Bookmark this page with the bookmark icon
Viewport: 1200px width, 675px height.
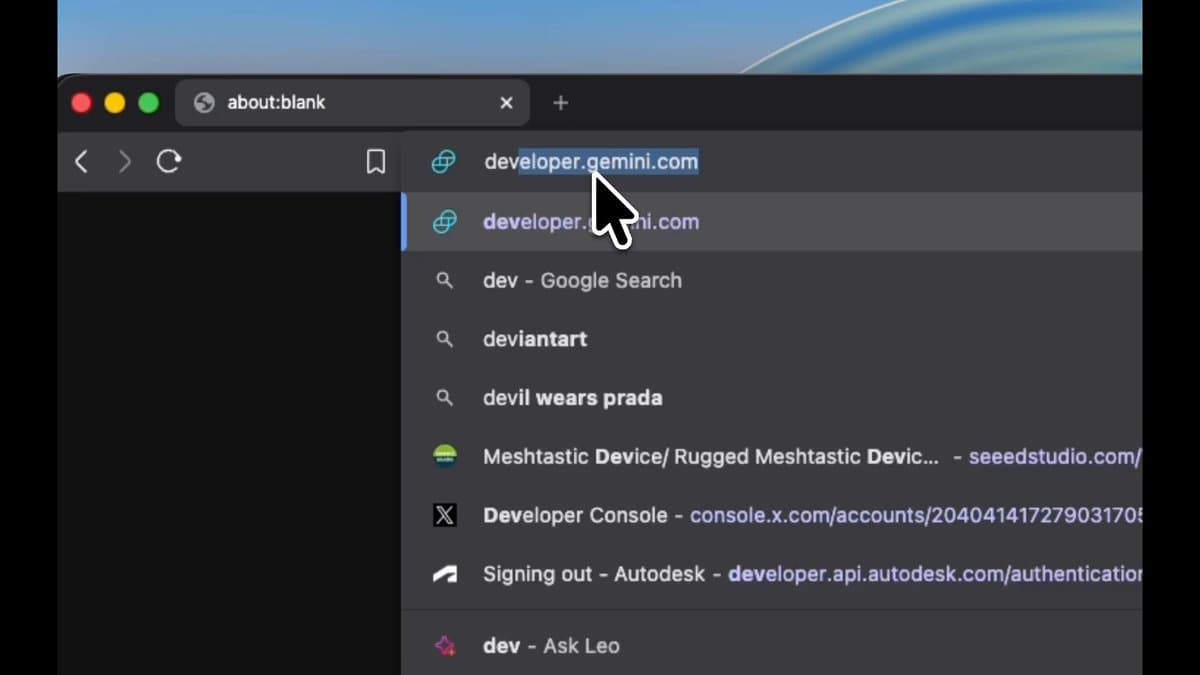(375, 162)
